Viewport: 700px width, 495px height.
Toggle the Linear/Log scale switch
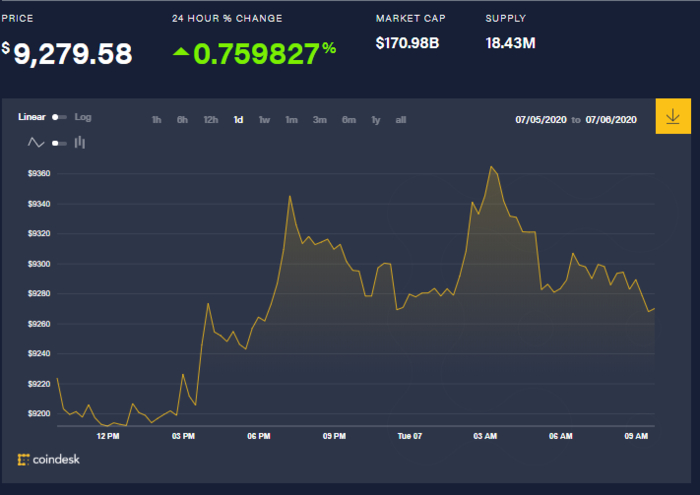pyautogui.click(x=59, y=117)
